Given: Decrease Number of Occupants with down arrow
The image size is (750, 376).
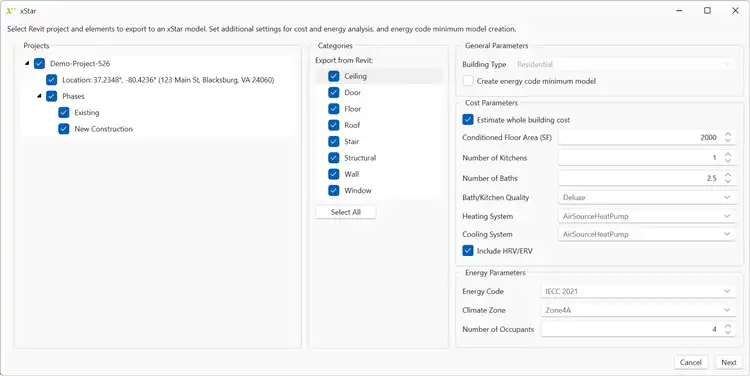Looking at the screenshot, I should click(728, 332).
